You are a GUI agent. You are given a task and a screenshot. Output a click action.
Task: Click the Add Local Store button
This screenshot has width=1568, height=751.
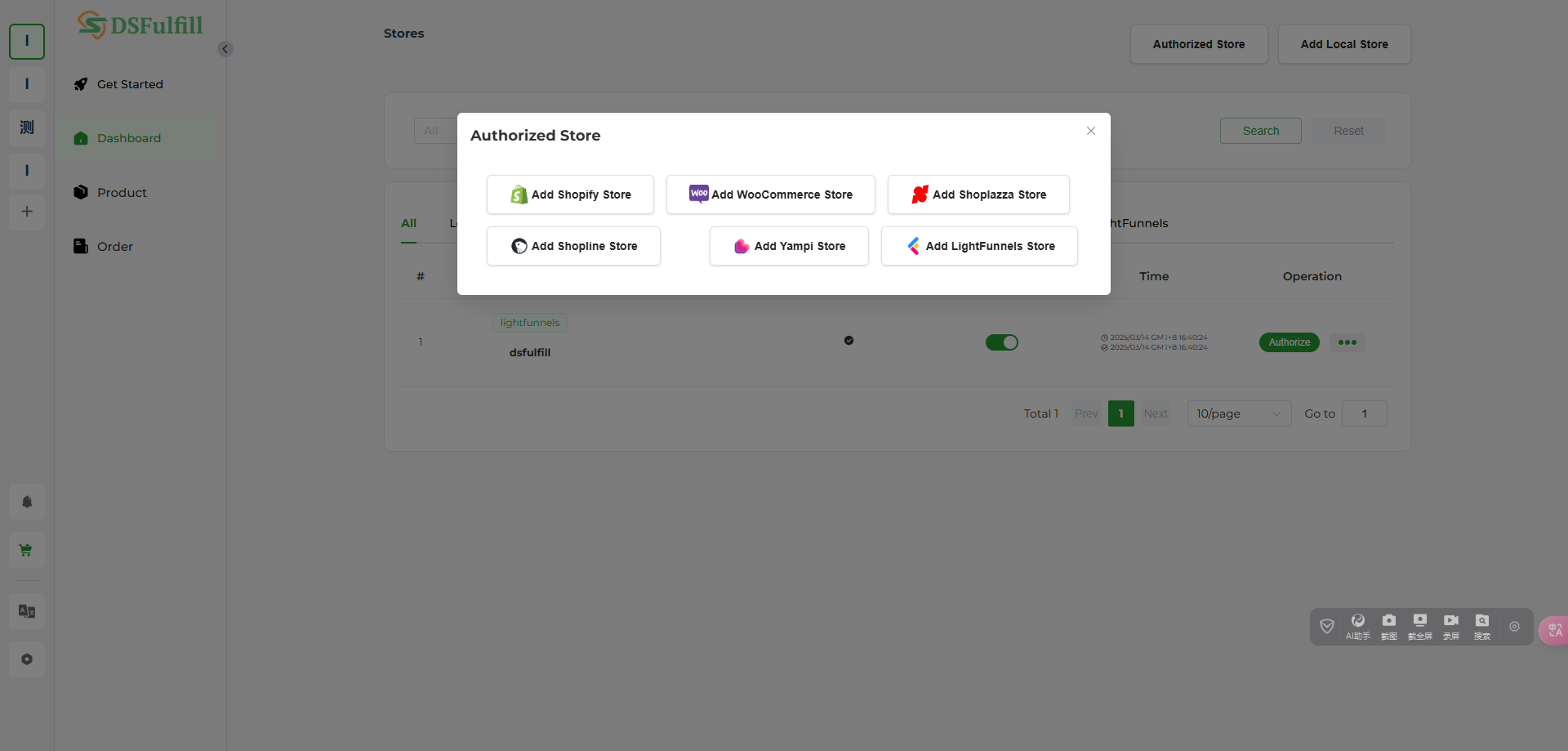[x=1344, y=44]
